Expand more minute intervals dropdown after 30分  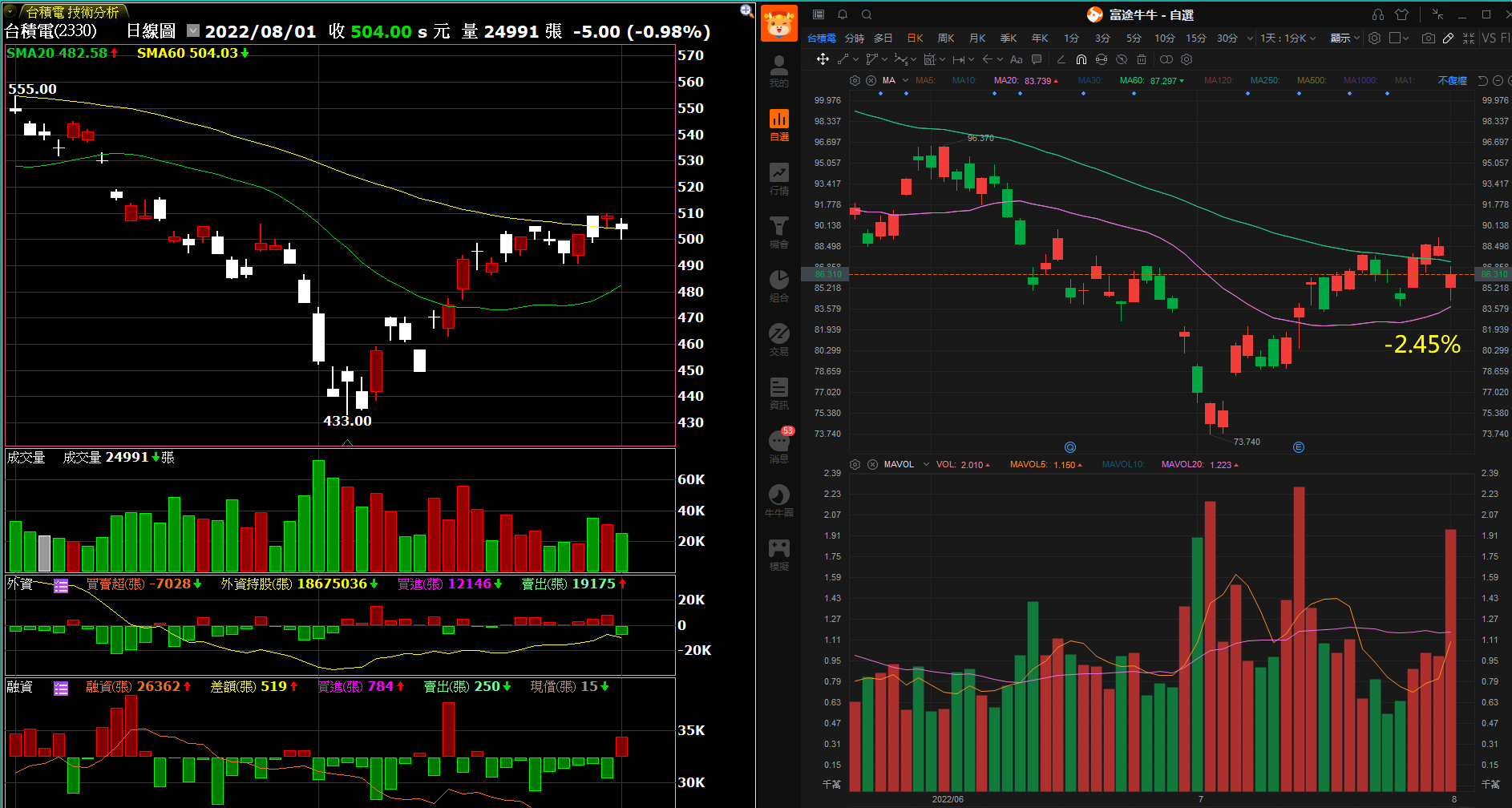pos(1250,38)
